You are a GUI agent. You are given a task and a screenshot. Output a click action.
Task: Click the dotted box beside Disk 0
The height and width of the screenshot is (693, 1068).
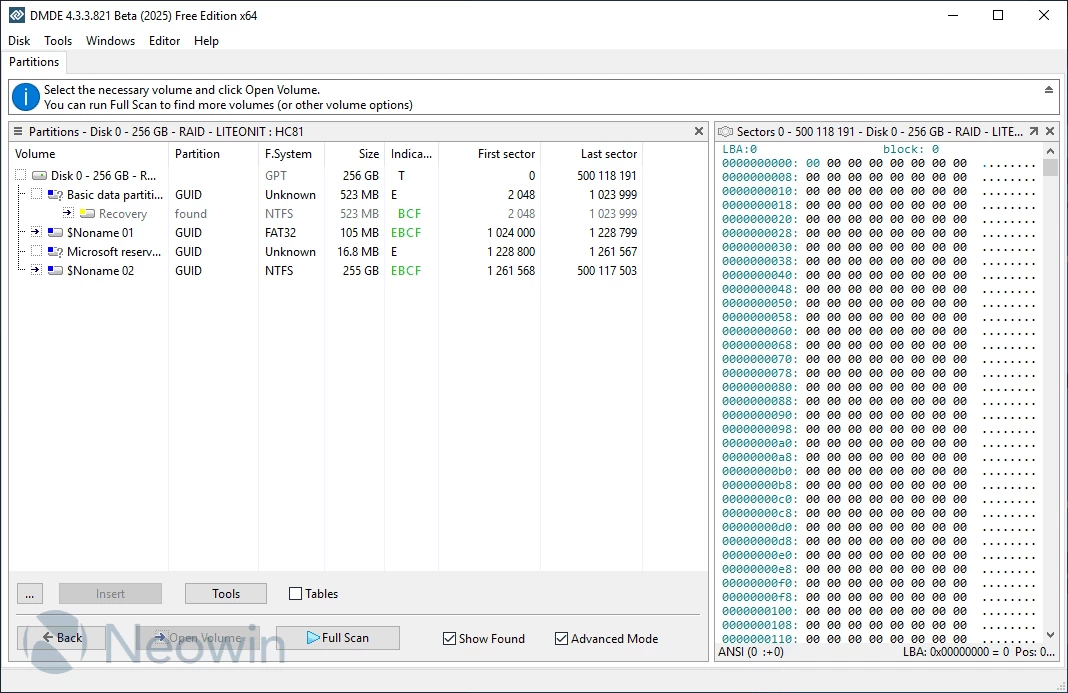(x=20, y=175)
